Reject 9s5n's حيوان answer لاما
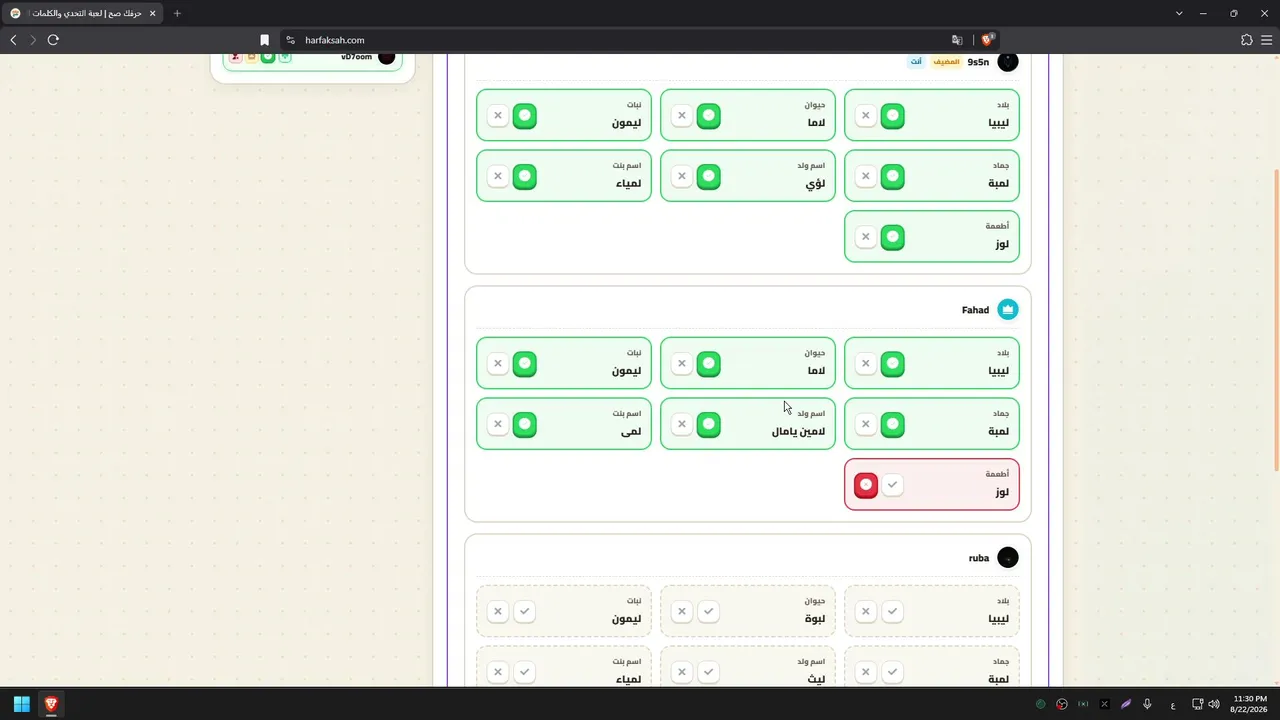The height and width of the screenshot is (720, 1280). coord(682,116)
